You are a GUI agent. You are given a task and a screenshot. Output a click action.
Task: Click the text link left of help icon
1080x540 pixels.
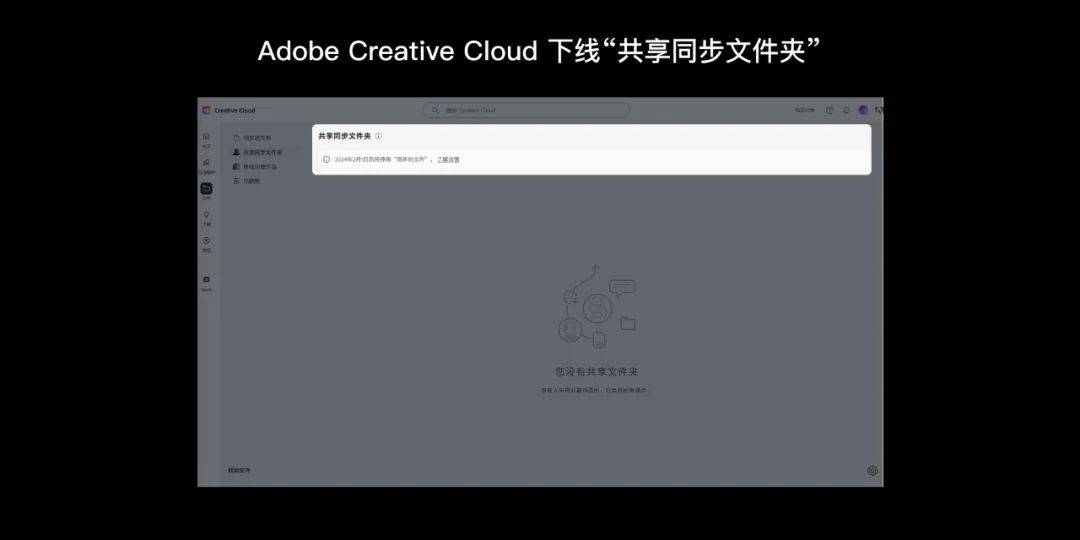(x=804, y=110)
